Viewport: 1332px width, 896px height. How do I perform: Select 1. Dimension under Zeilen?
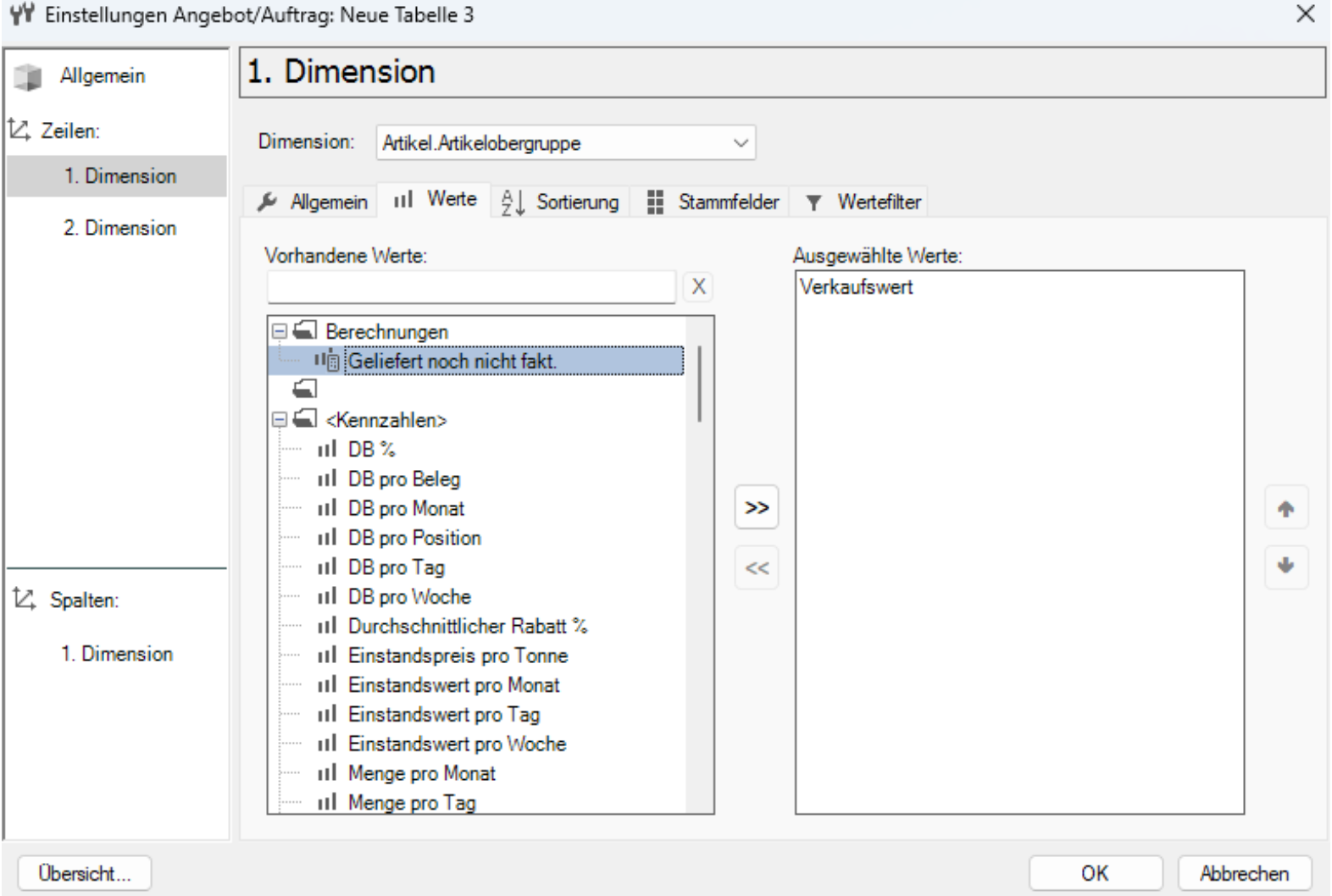click(x=117, y=176)
